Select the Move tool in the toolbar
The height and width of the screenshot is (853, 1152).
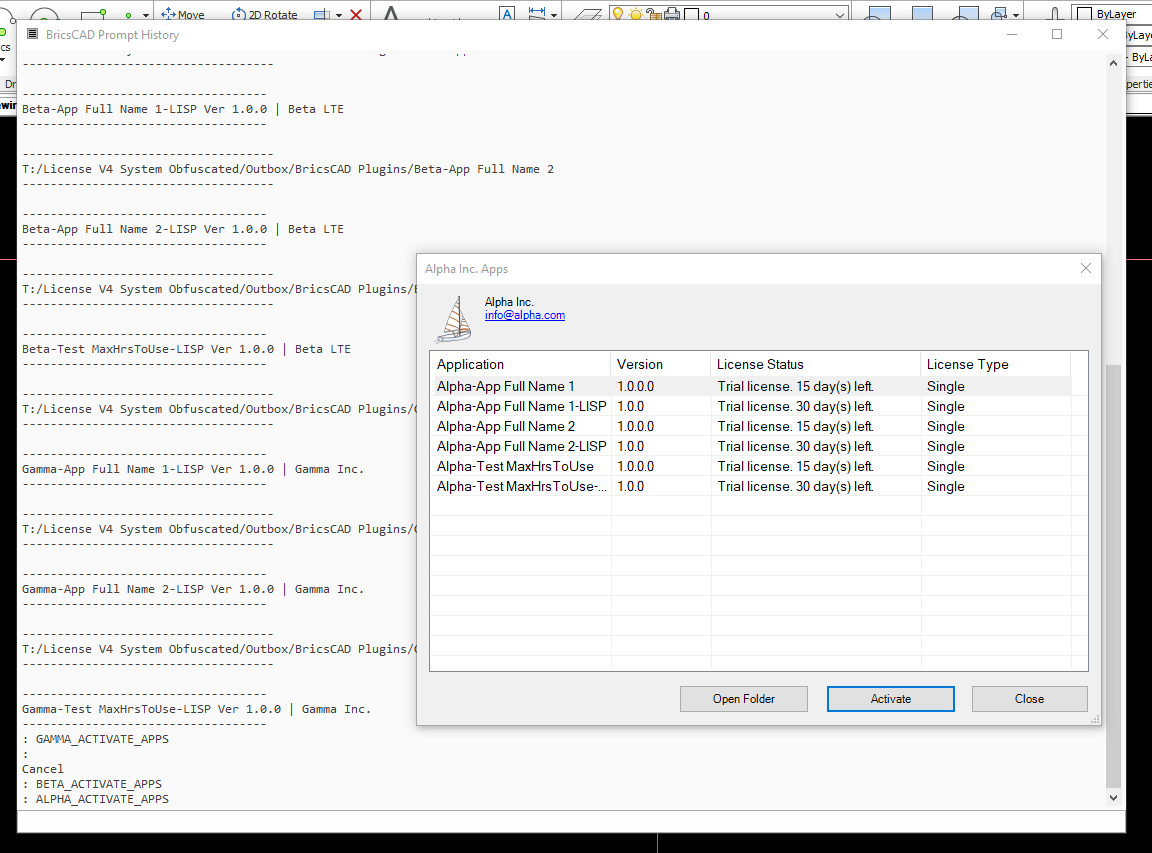tap(182, 14)
